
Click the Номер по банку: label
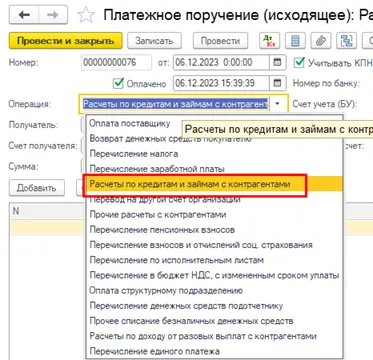click(x=326, y=83)
